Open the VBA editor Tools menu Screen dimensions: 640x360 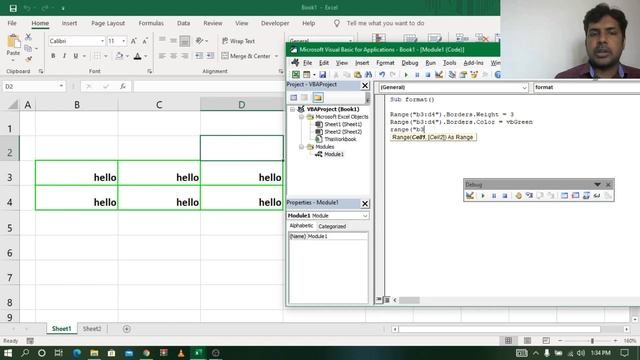point(449,63)
